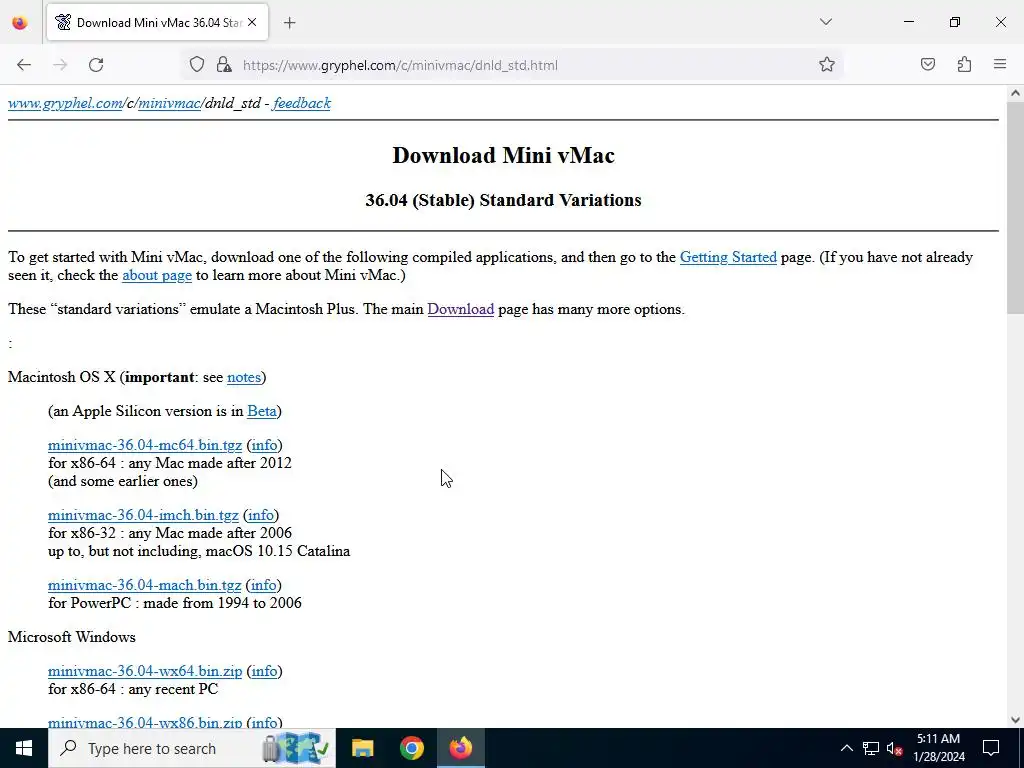The width and height of the screenshot is (1024, 768).
Task: Open the Extensions puzzle icon
Action: pyautogui.click(x=964, y=65)
